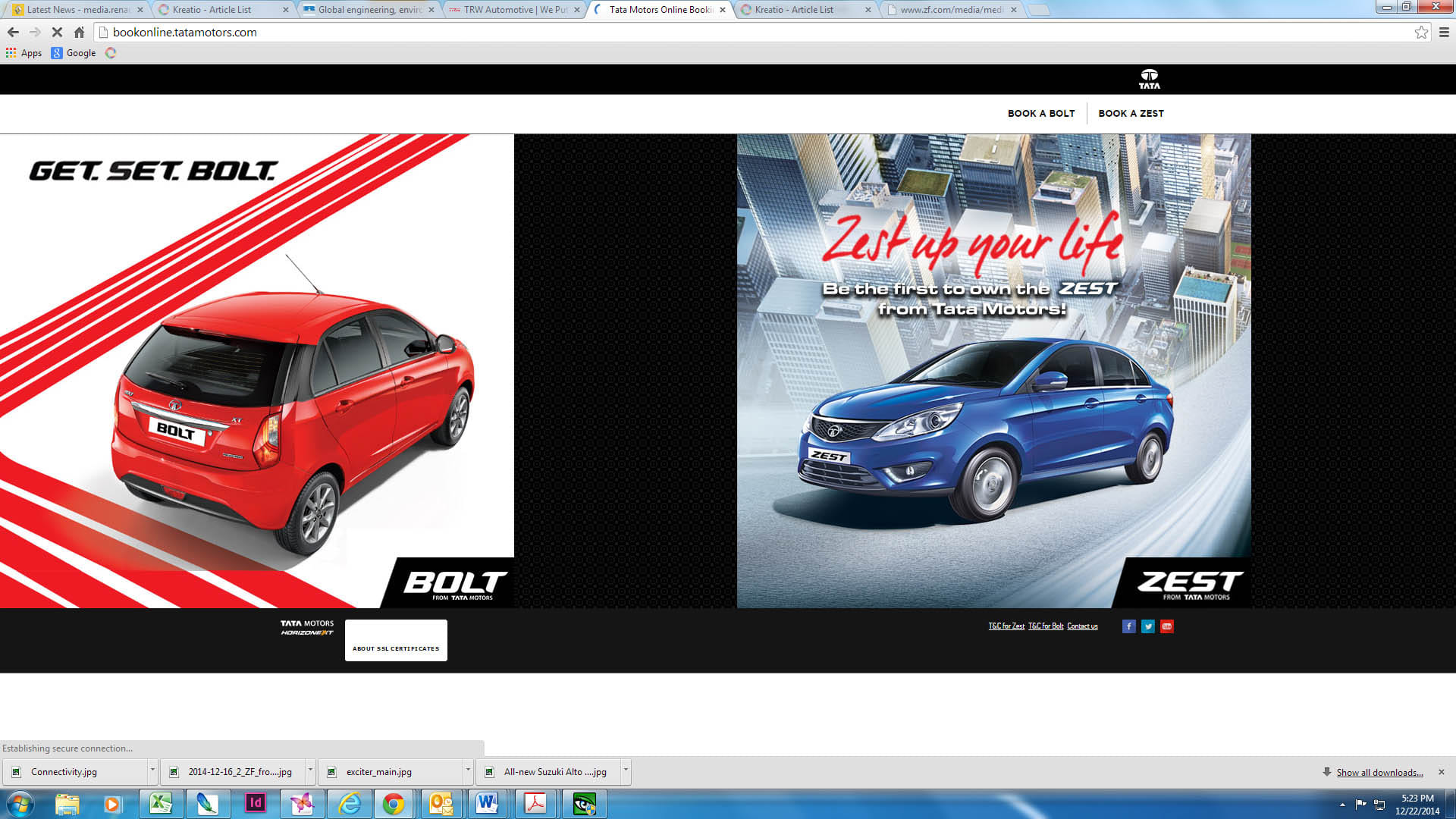
Task: Go to browser home page
Action: tap(79, 32)
